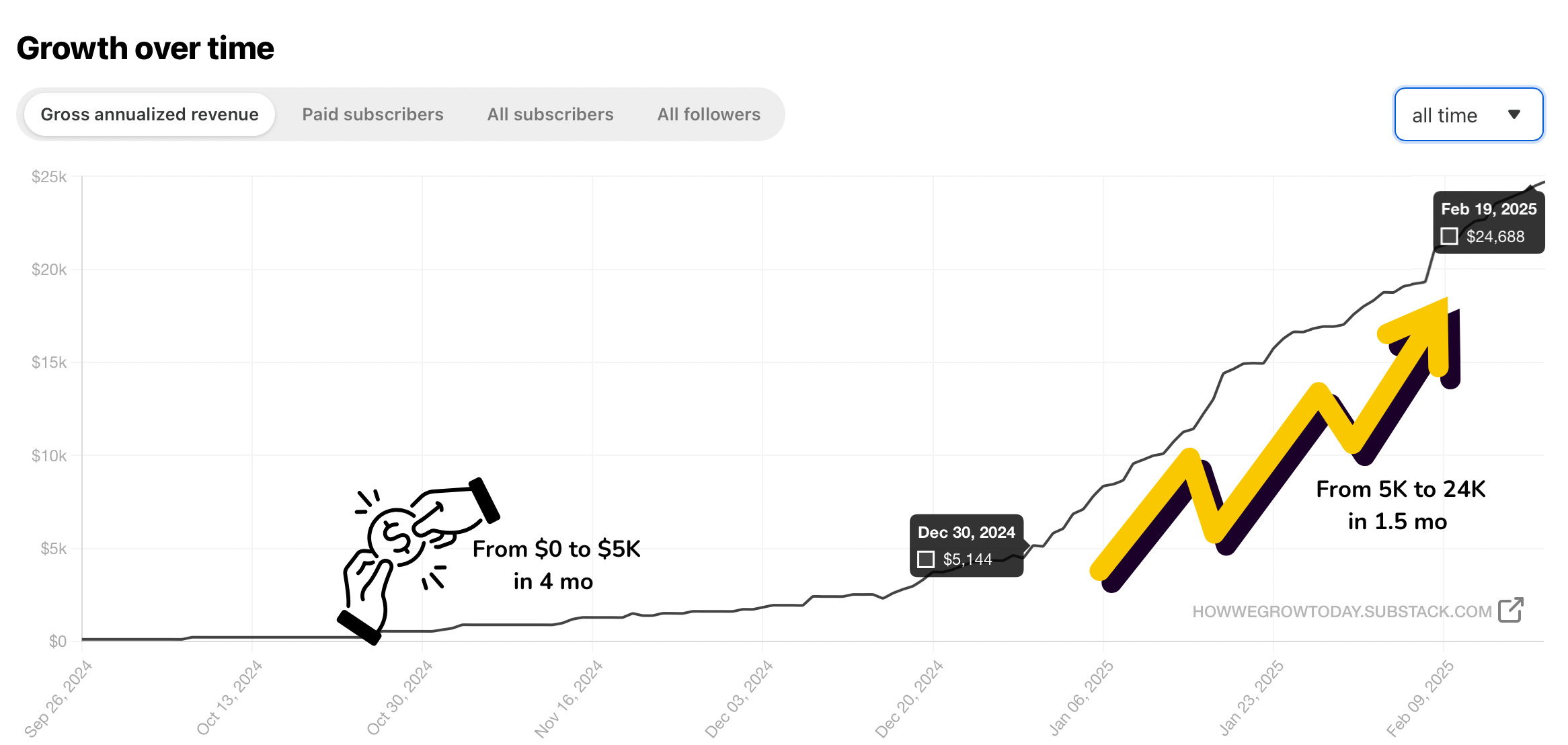The width and height of the screenshot is (1568, 745).
Task: Click the All subscribers option
Action: click(x=550, y=114)
